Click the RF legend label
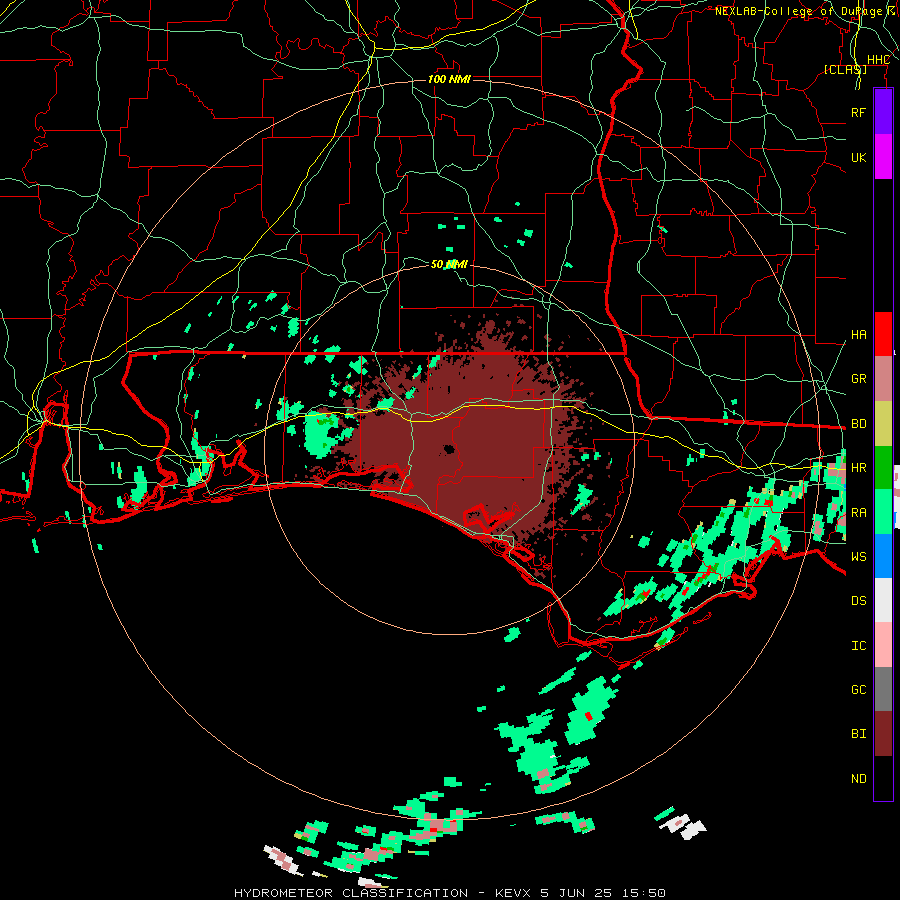 pos(858,112)
